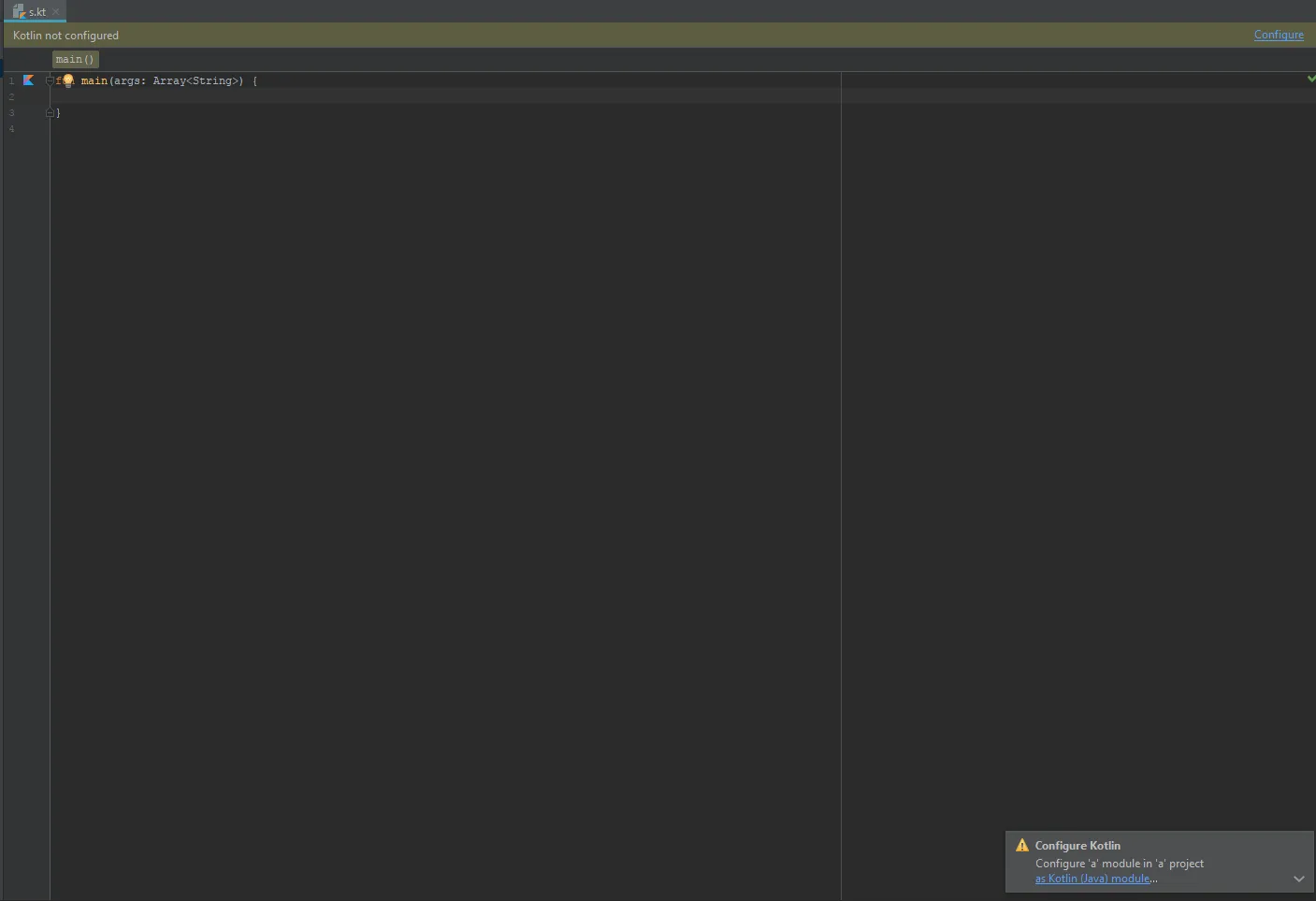
Task: Click the closing brace fold marker
Action: (50, 112)
